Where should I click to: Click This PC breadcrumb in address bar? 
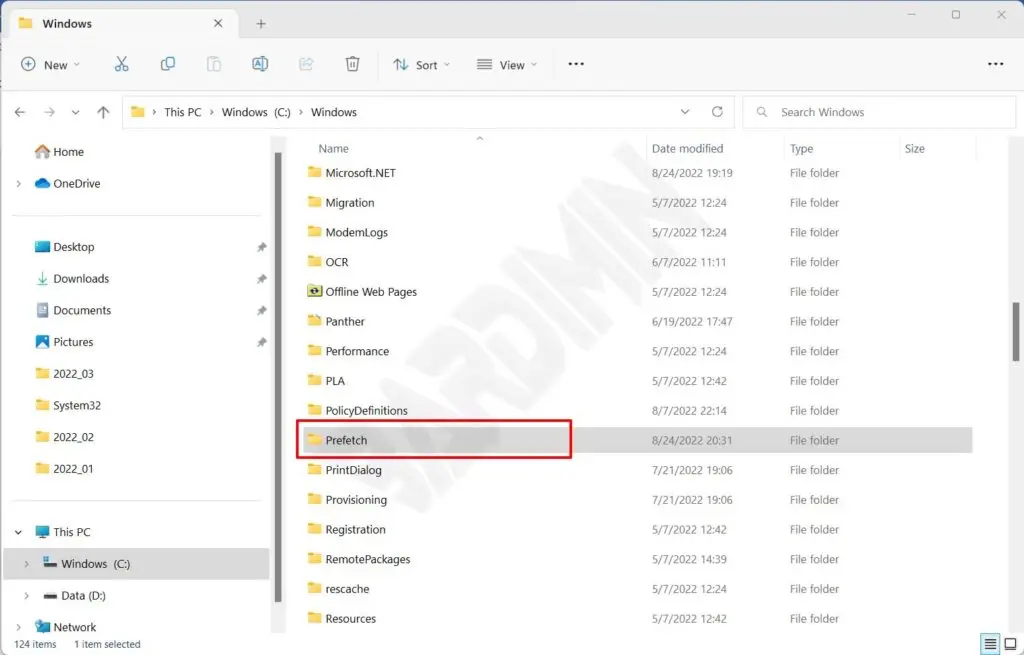click(x=183, y=112)
